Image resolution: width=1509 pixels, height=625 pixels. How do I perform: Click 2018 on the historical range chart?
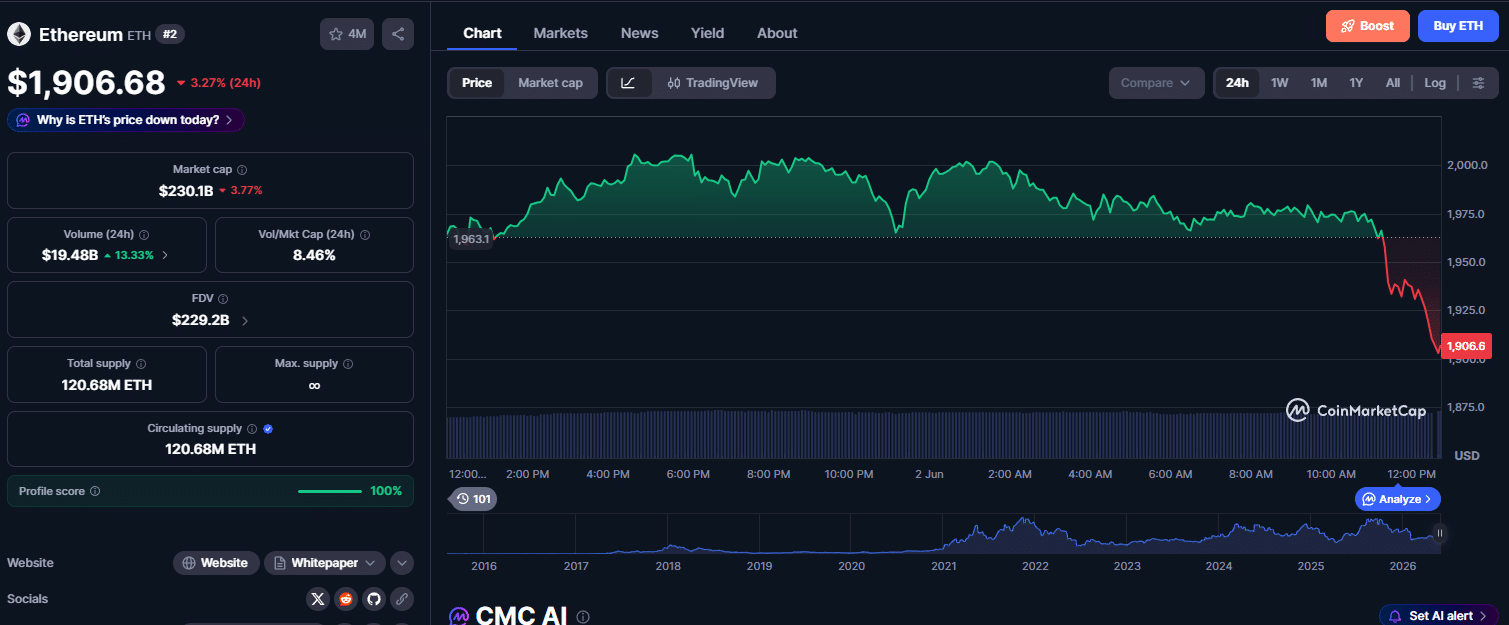[668, 566]
